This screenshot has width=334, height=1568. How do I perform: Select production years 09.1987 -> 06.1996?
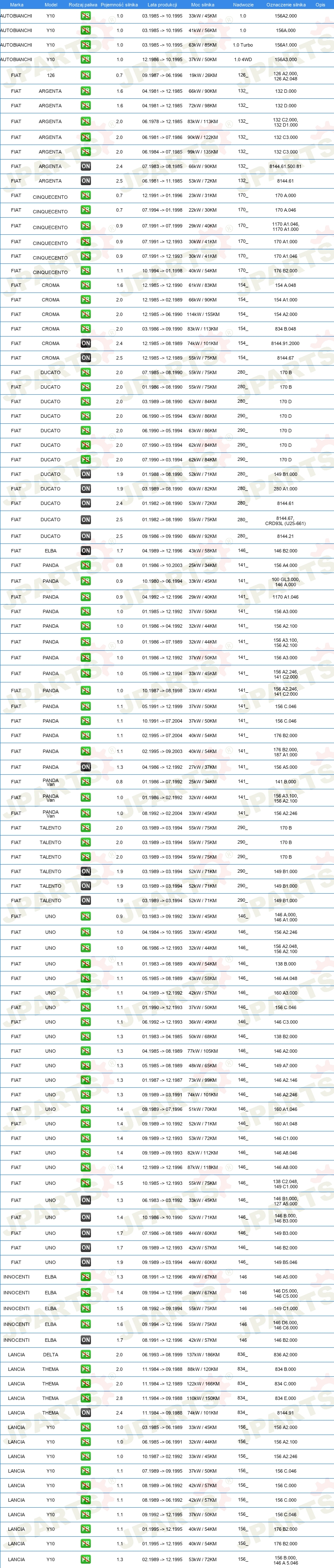(162, 76)
